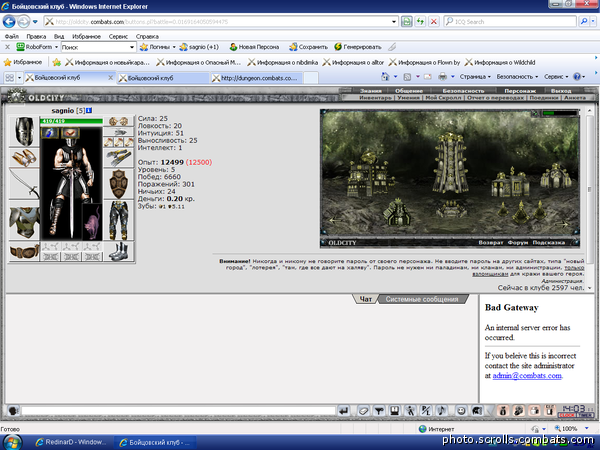The height and width of the screenshot is (450, 600).
Task: Click the IE Refresh button
Action: 420,21
